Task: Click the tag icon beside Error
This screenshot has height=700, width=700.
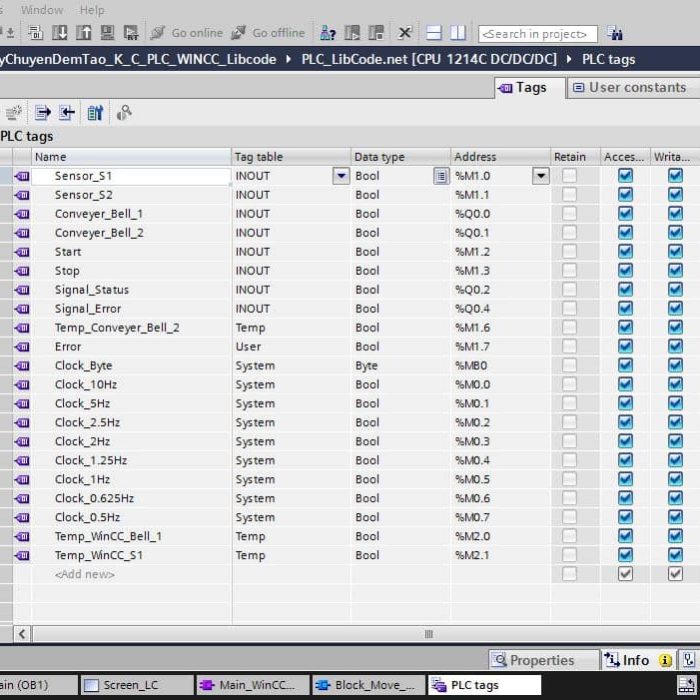Action: click(x=22, y=346)
